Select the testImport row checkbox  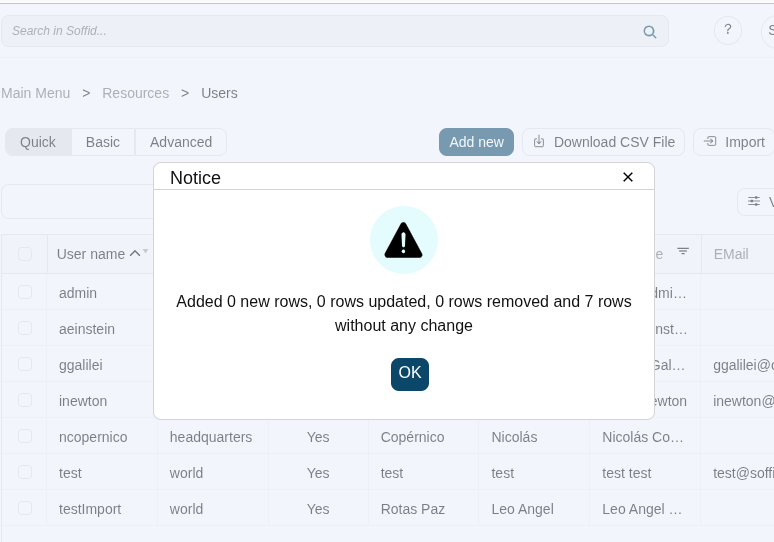(25, 509)
